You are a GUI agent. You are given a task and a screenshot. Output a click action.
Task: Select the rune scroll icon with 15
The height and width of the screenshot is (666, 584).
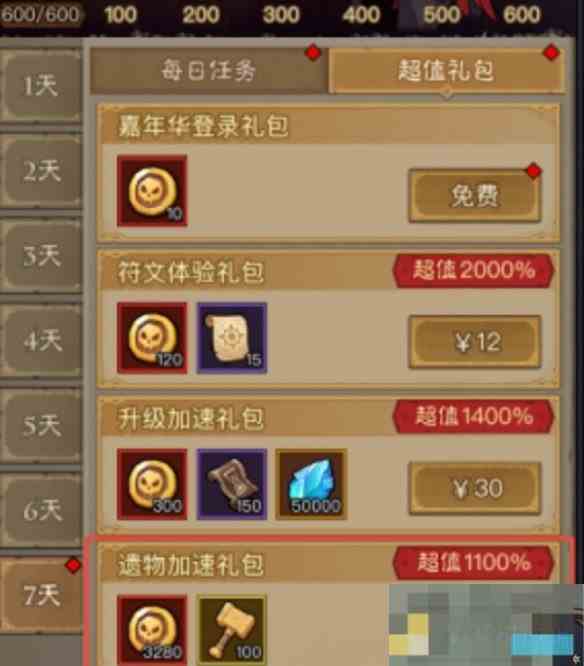click(231, 338)
